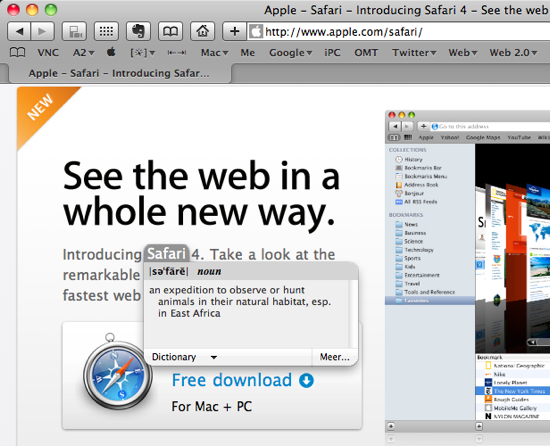Screen dimensions: 550x446
Task: Click the double-arrow resize bookmark
Action: (177, 53)
